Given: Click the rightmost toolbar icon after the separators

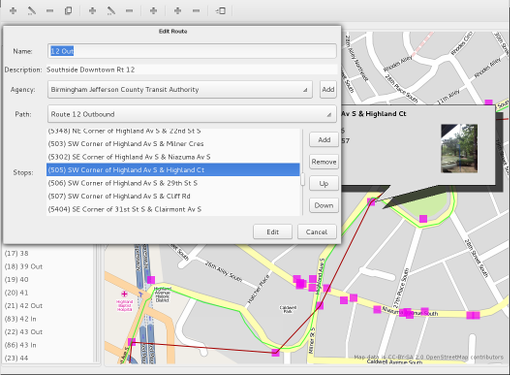Looking at the screenshot, I should tap(221, 11).
